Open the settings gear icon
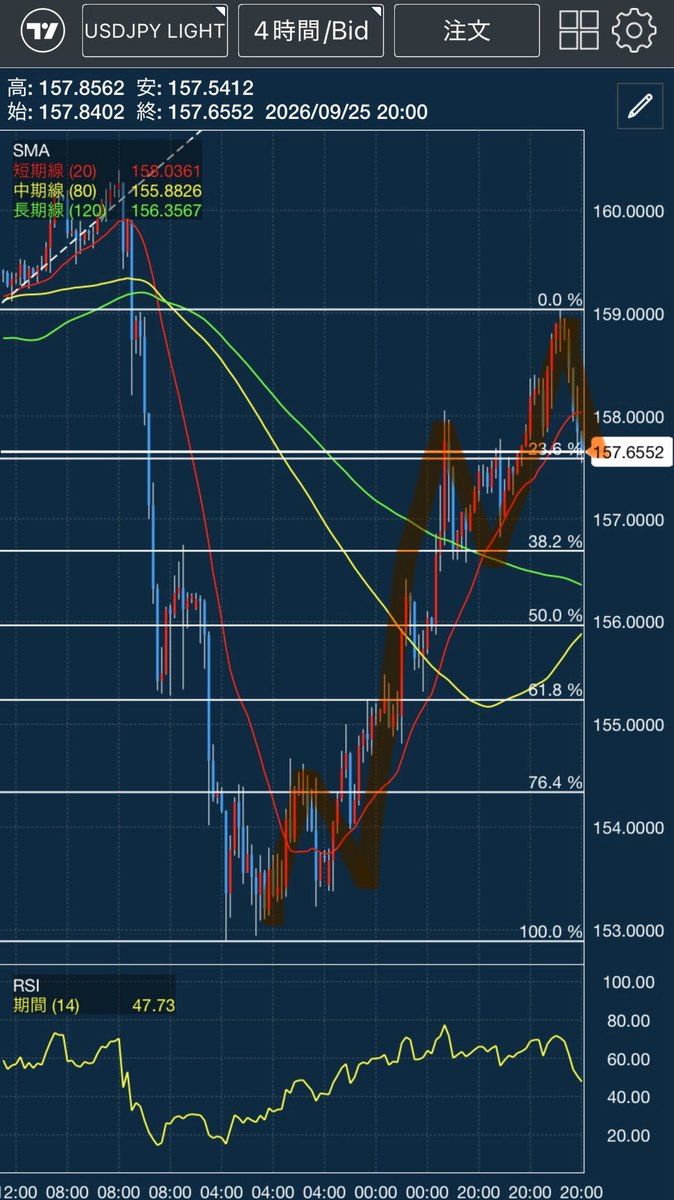The image size is (674, 1200). (634, 31)
